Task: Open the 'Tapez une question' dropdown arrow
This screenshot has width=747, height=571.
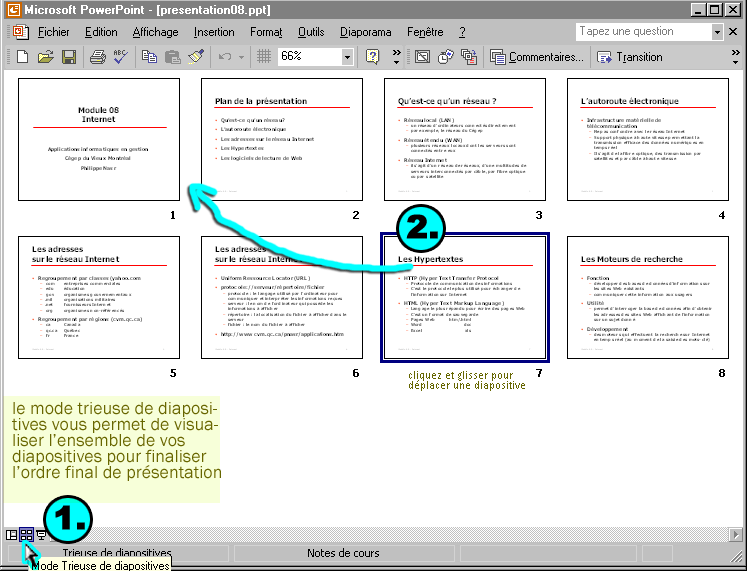Action: [x=717, y=32]
